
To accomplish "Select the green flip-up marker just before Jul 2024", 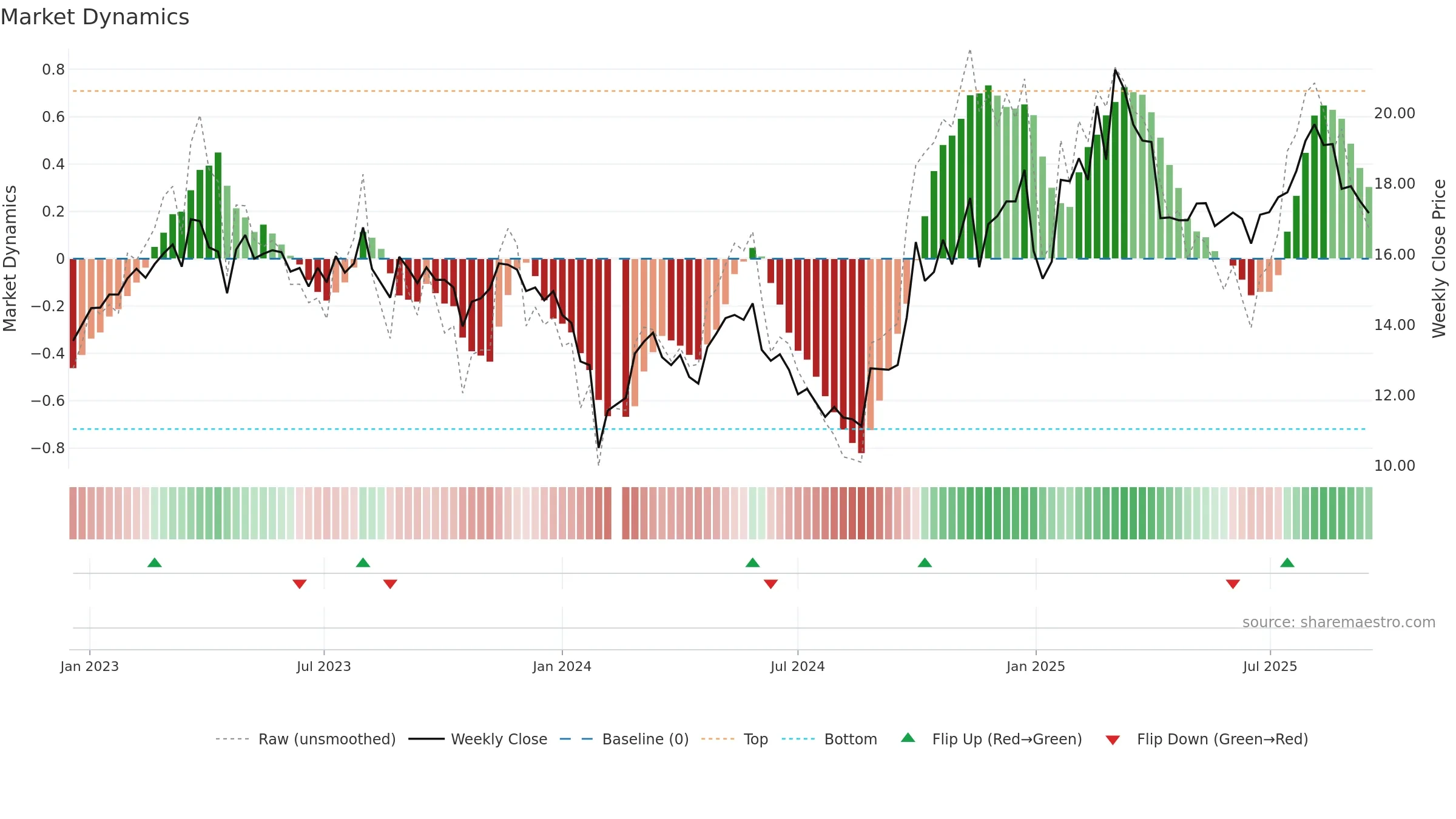I will pyautogui.click(x=752, y=562).
